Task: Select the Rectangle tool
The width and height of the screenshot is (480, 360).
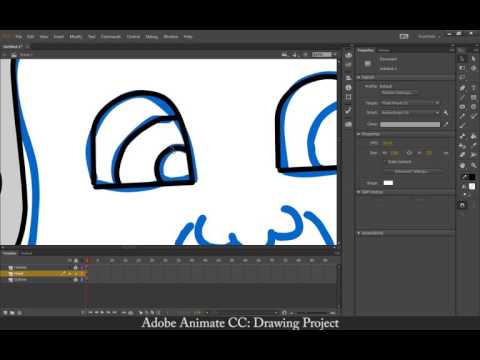Action: tap(473, 97)
